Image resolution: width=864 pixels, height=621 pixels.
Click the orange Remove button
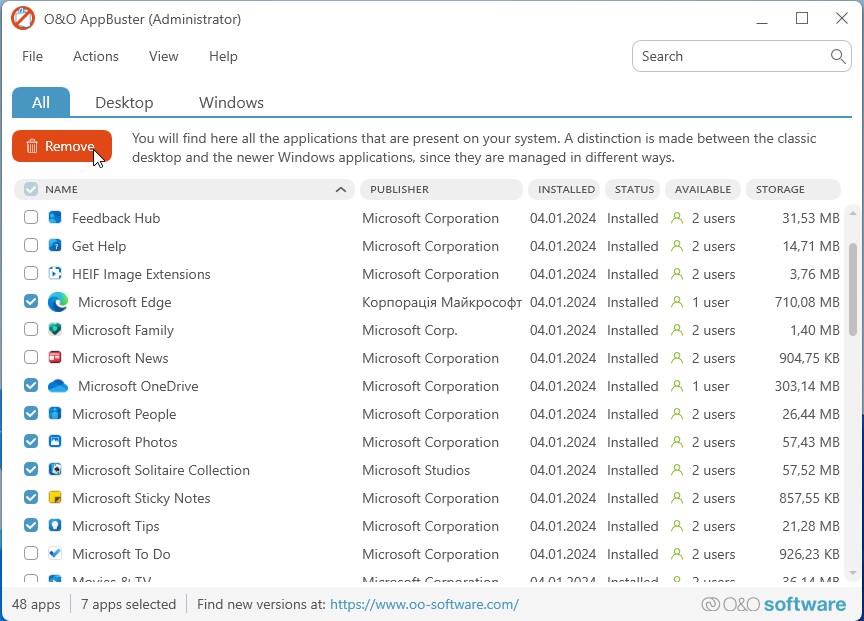click(x=62, y=146)
